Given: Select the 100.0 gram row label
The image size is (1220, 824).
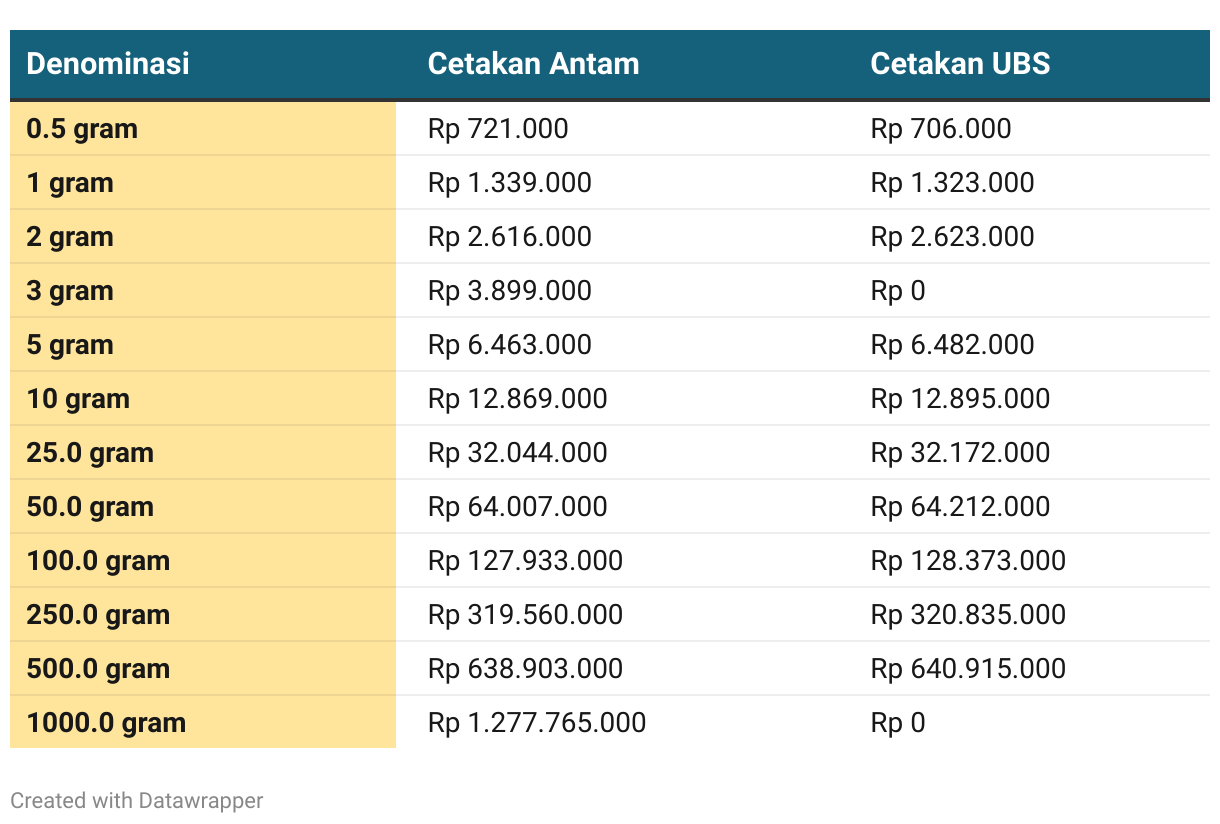Looking at the screenshot, I should 98,561.
